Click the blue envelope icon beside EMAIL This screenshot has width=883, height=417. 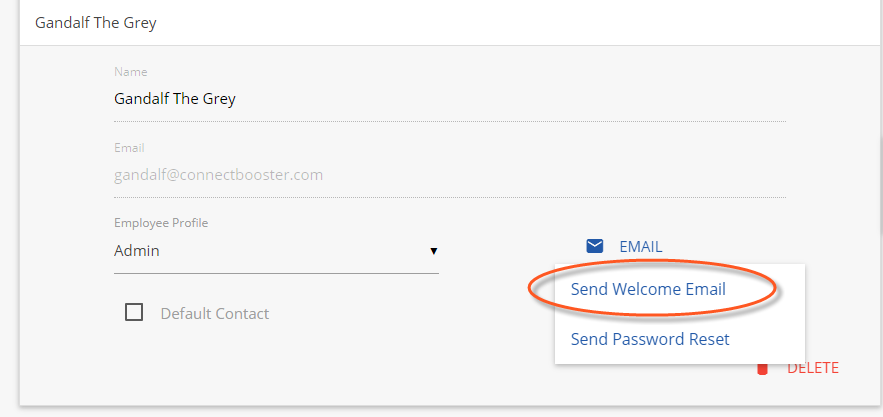pyautogui.click(x=595, y=246)
